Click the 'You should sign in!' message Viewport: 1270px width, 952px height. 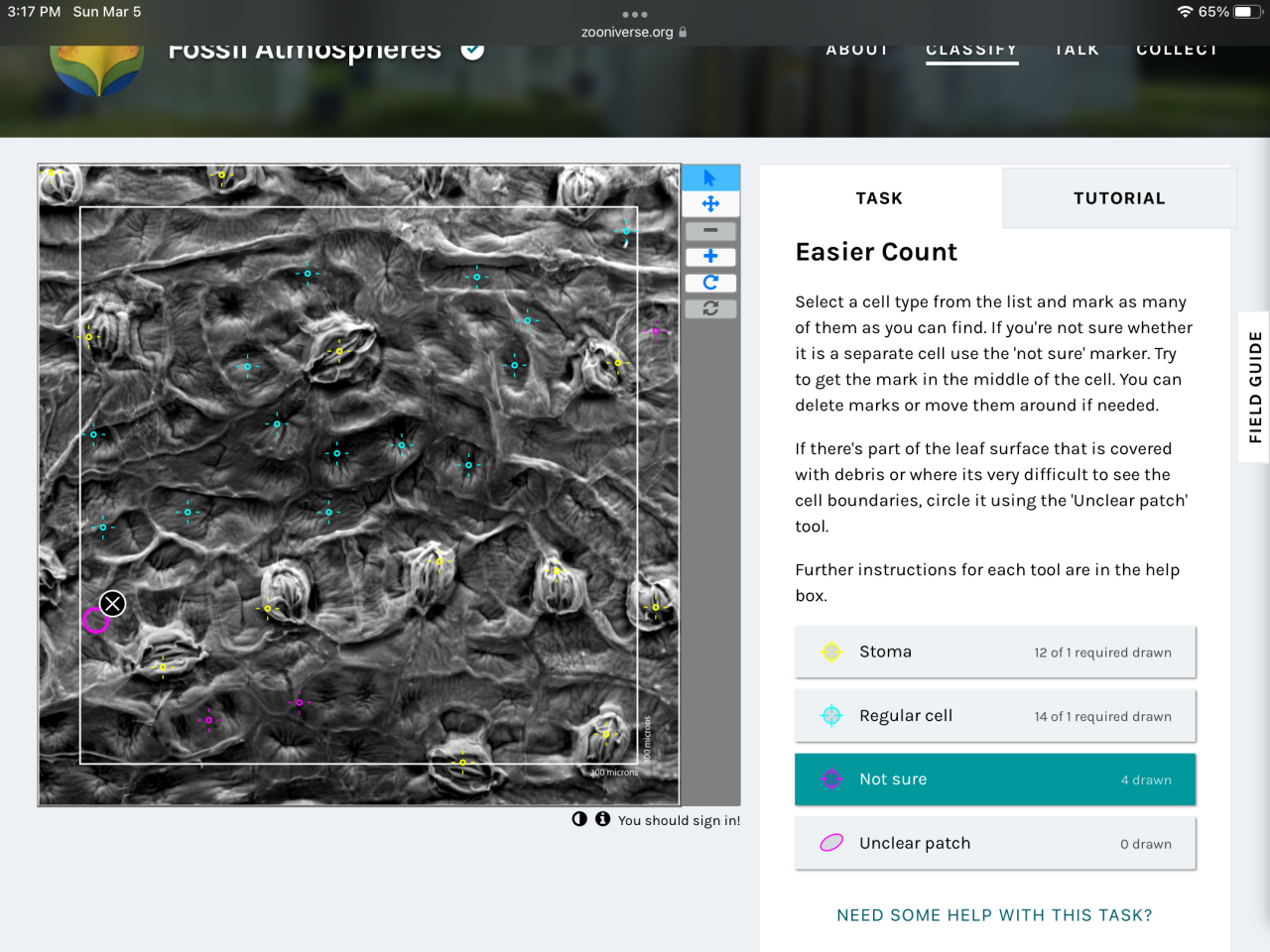[x=679, y=820]
